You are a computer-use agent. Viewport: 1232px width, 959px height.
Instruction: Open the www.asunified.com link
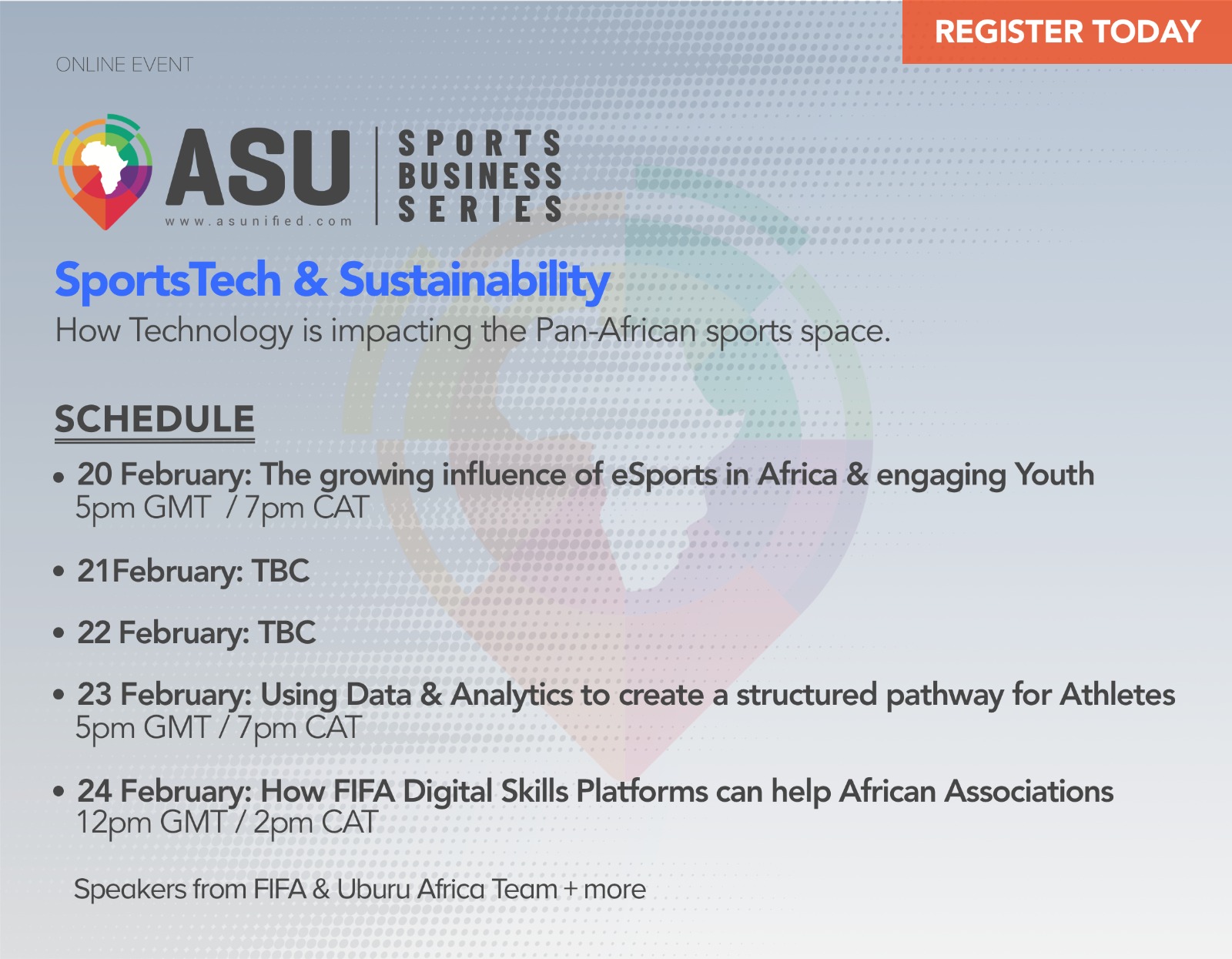(x=259, y=221)
